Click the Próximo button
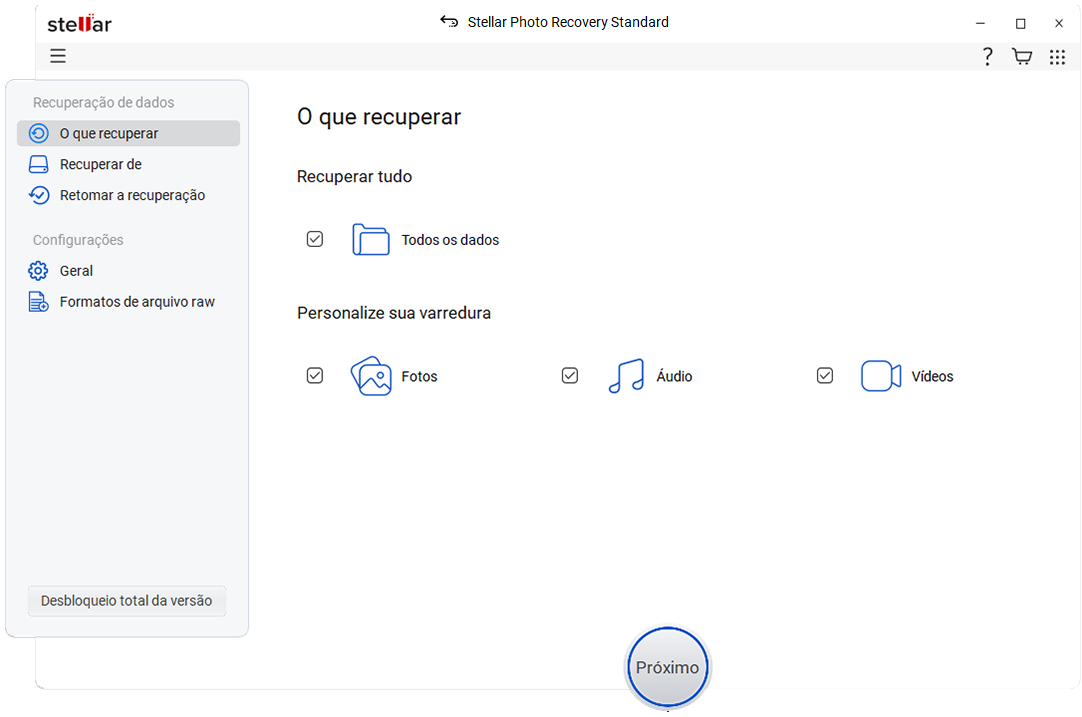Screen dimensions: 1082x717 (x=667, y=667)
